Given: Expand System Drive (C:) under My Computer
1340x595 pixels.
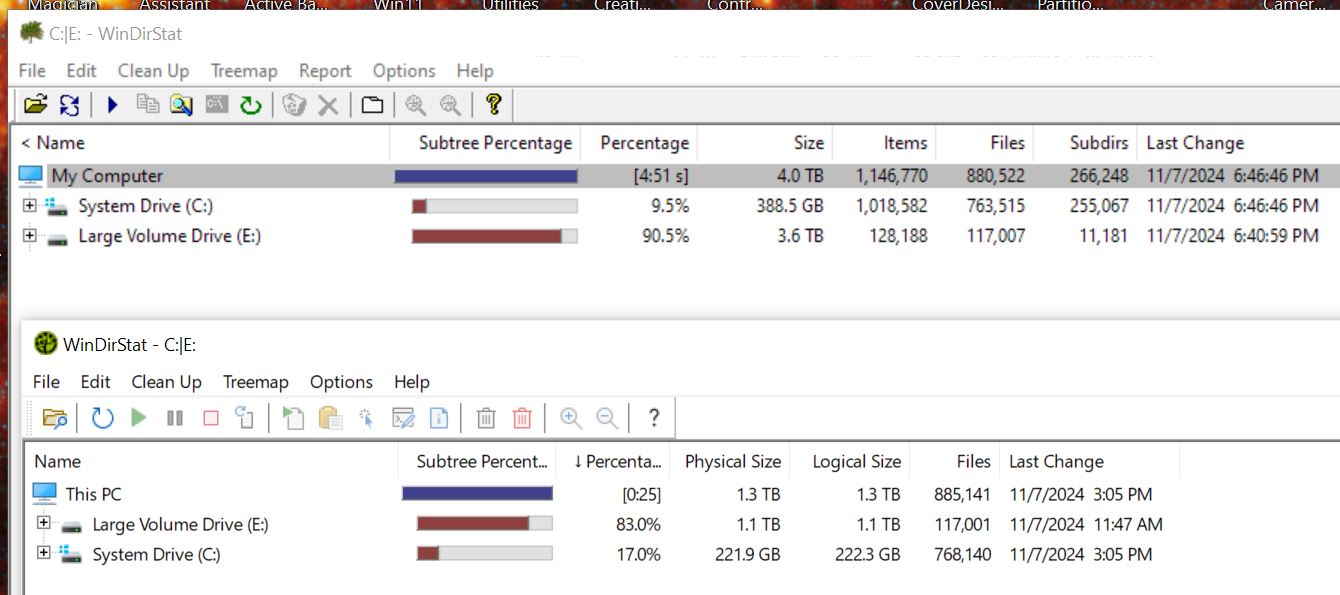Looking at the screenshot, I should point(29,206).
